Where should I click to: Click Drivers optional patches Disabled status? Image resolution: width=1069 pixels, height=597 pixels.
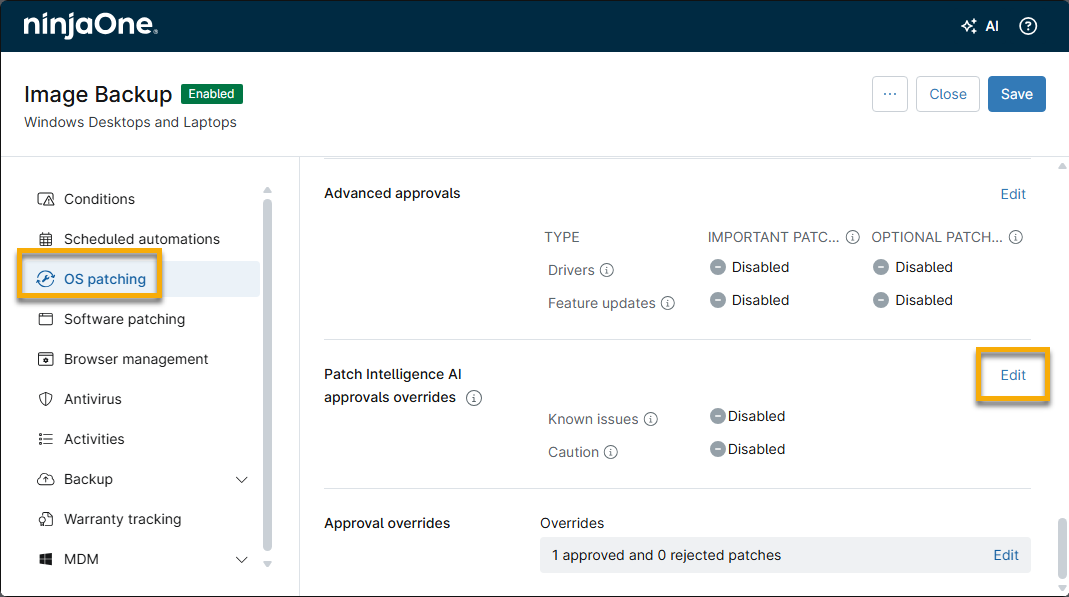913,267
